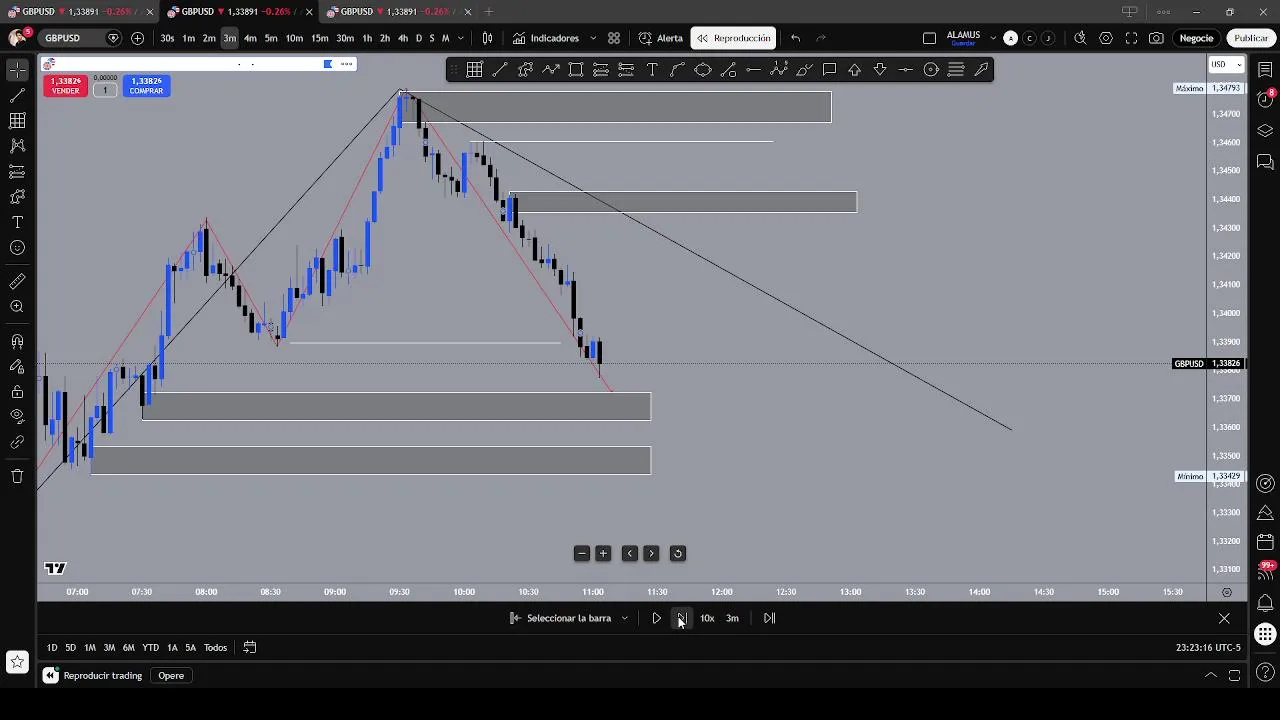Select the 1h timeframe
The height and width of the screenshot is (720, 1280).
(x=367, y=38)
